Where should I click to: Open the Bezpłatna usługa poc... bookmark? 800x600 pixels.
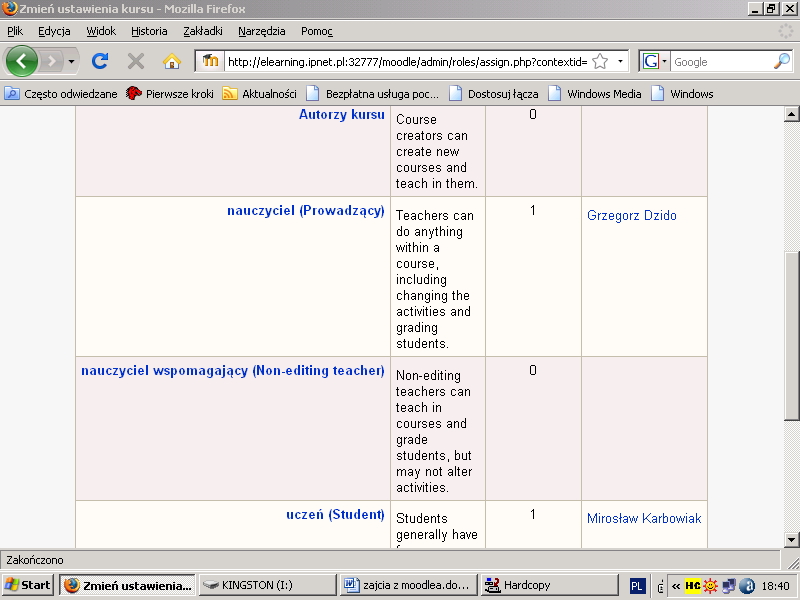372,94
